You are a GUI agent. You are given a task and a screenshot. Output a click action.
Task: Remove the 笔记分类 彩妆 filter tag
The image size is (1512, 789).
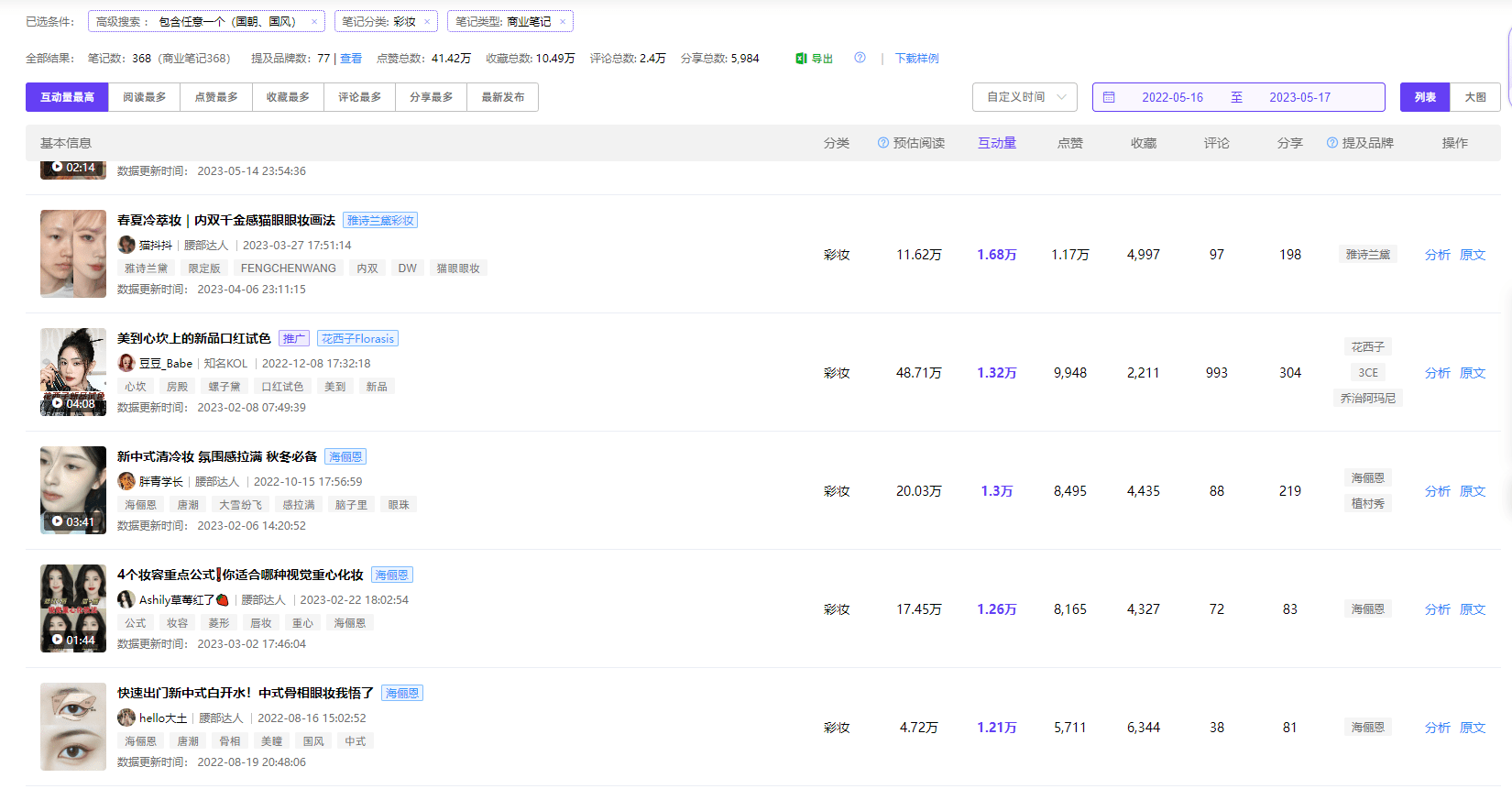pos(427,22)
